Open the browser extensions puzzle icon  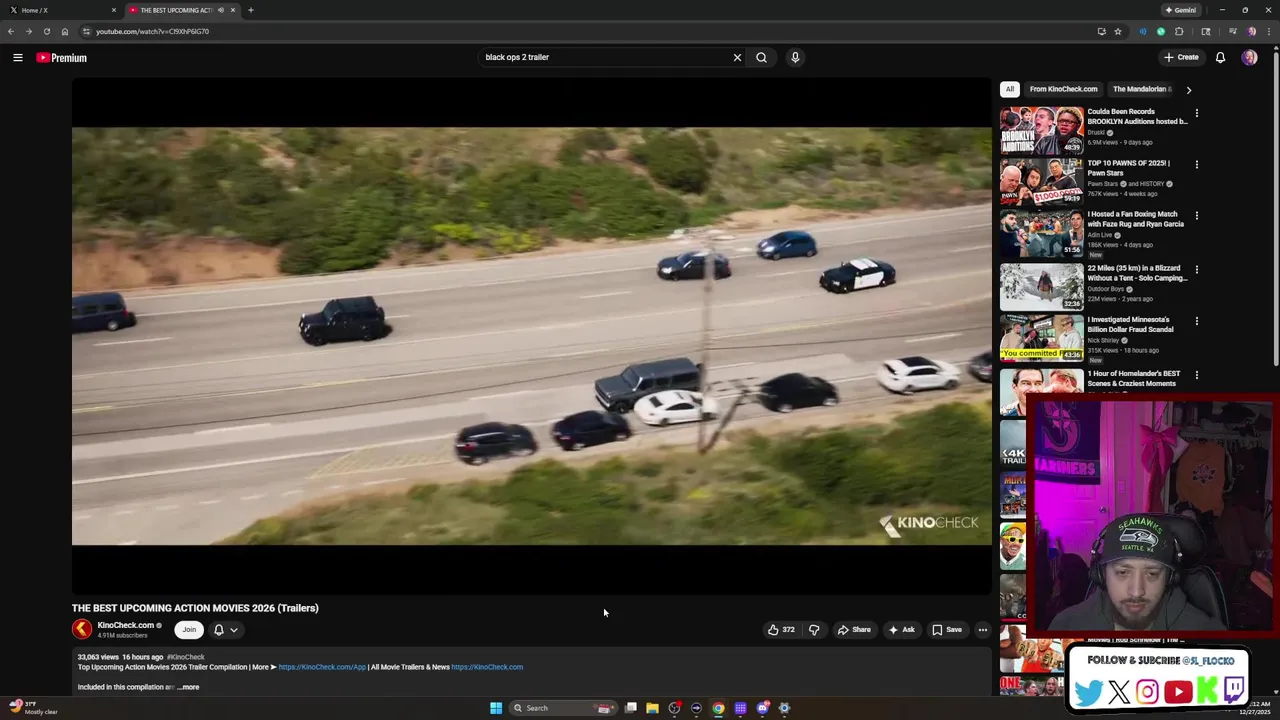[1179, 31]
